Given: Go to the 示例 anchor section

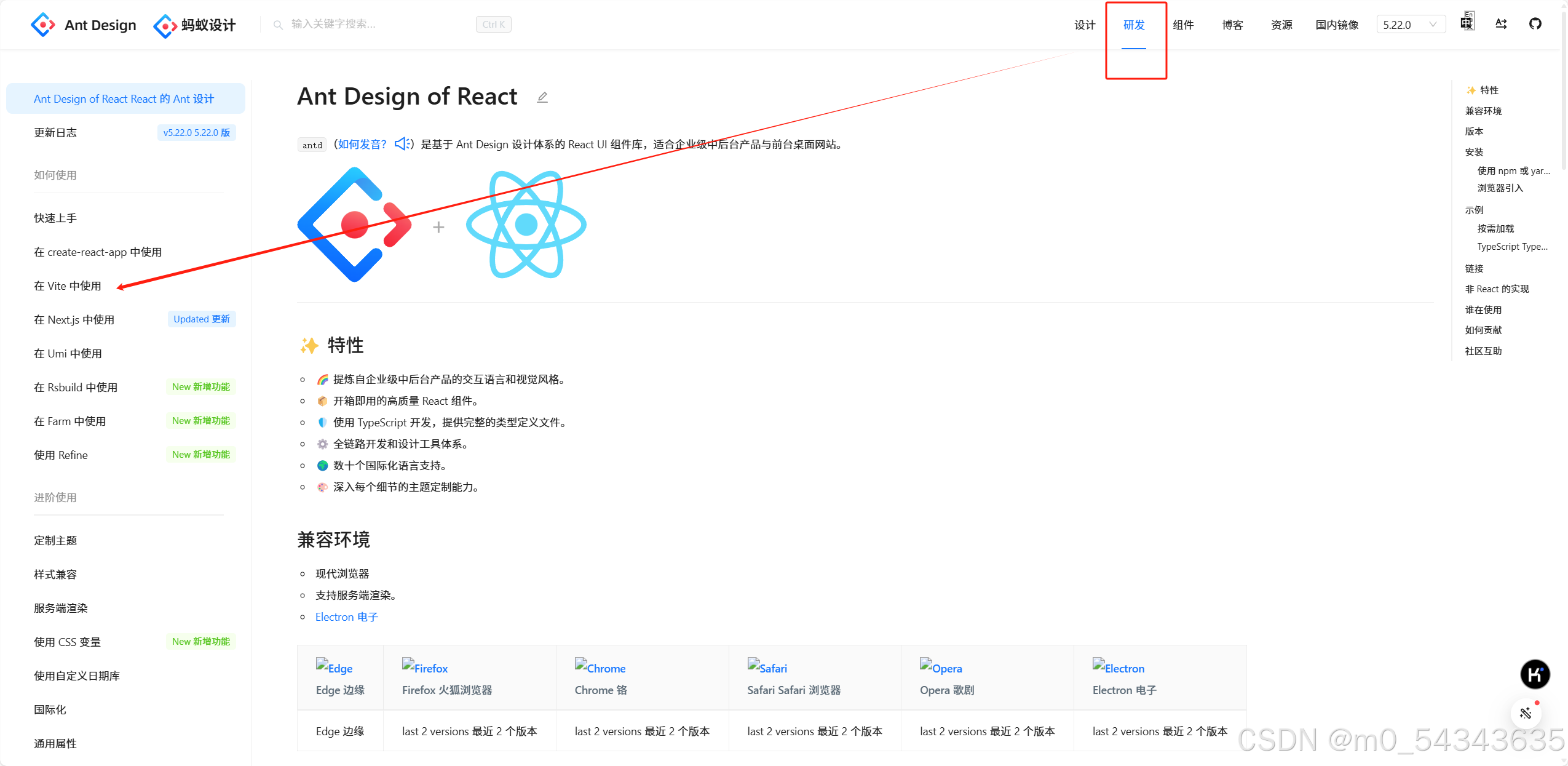Looking at the screenshot, I should tap(1474, 210).
